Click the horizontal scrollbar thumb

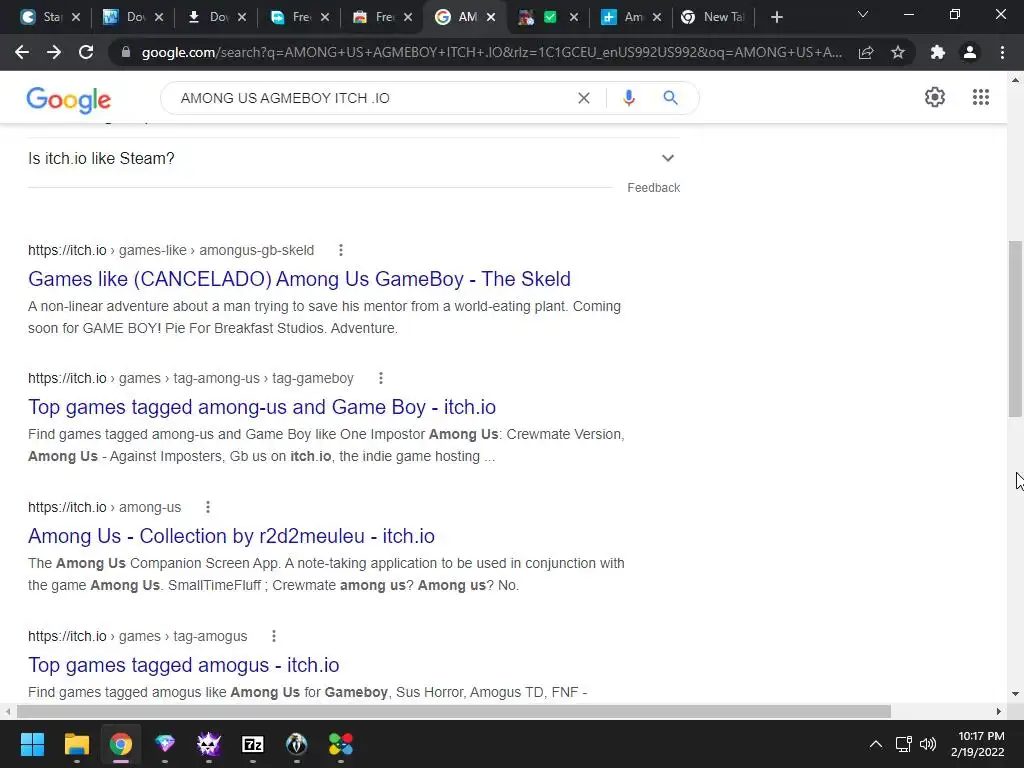point(454,711)
